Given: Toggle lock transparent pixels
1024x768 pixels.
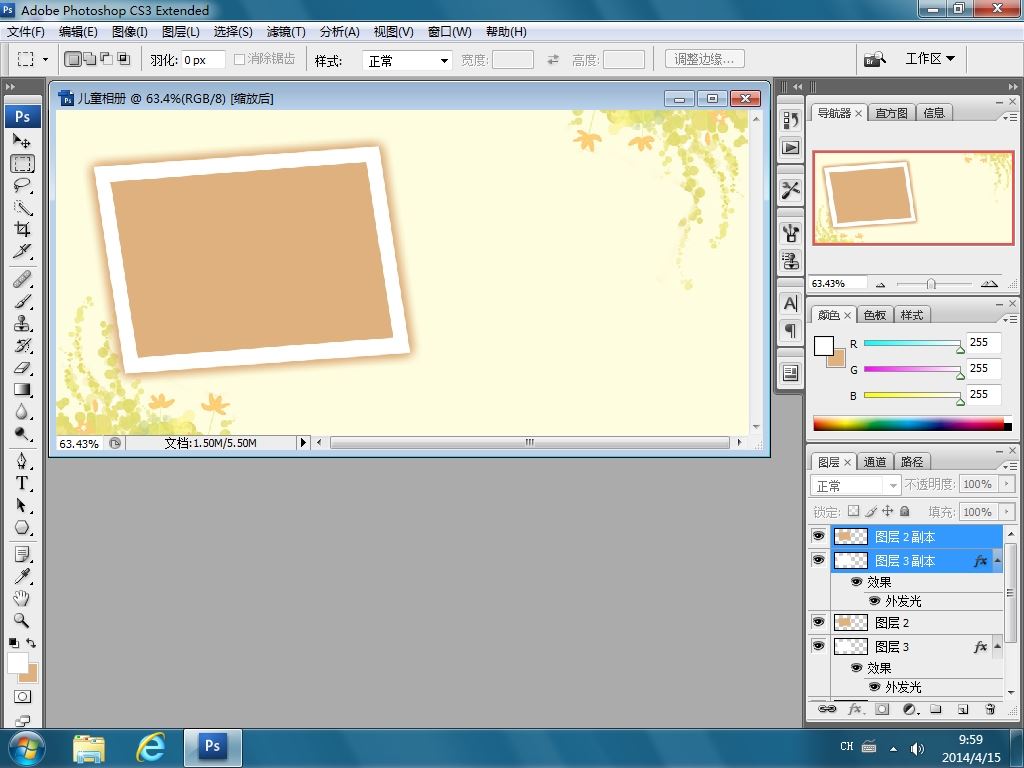Looking at the screenshot, I should [854, 511].
